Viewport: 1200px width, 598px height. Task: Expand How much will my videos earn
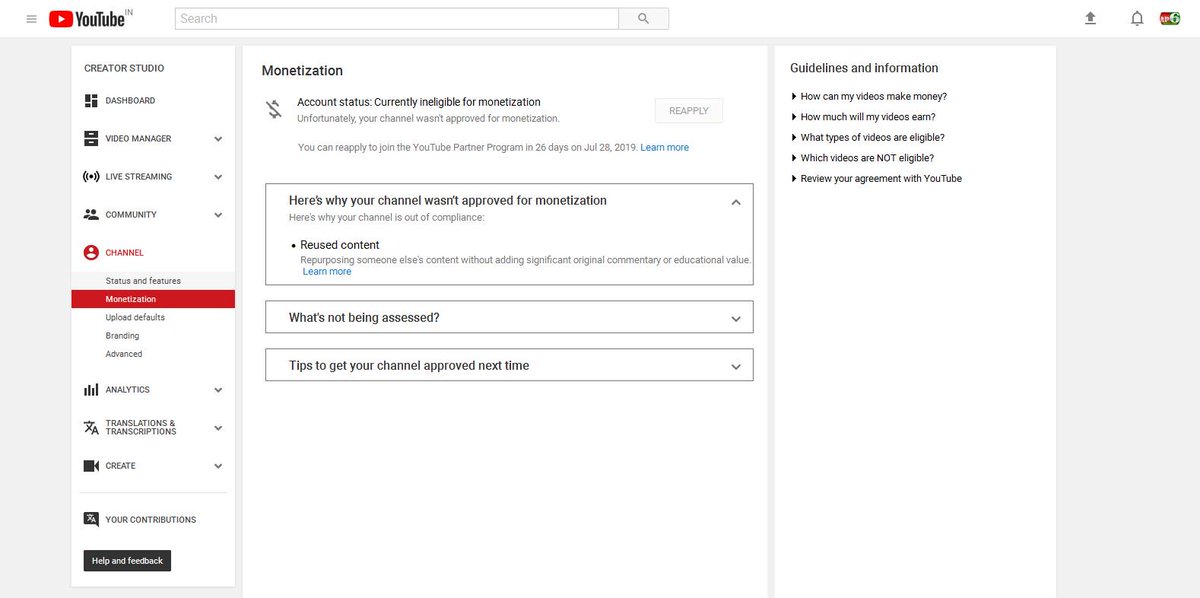[x=863, y=117]
